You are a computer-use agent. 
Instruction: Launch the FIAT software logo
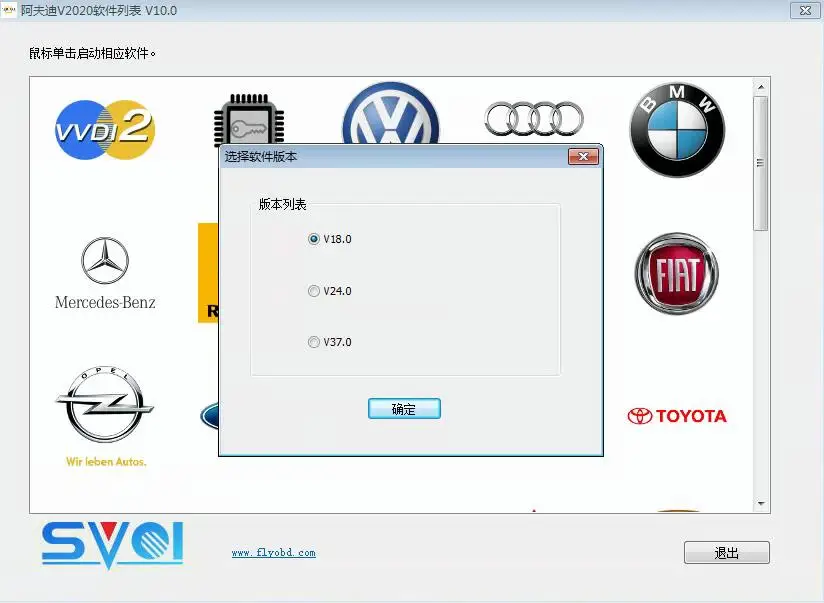(676, 273)
